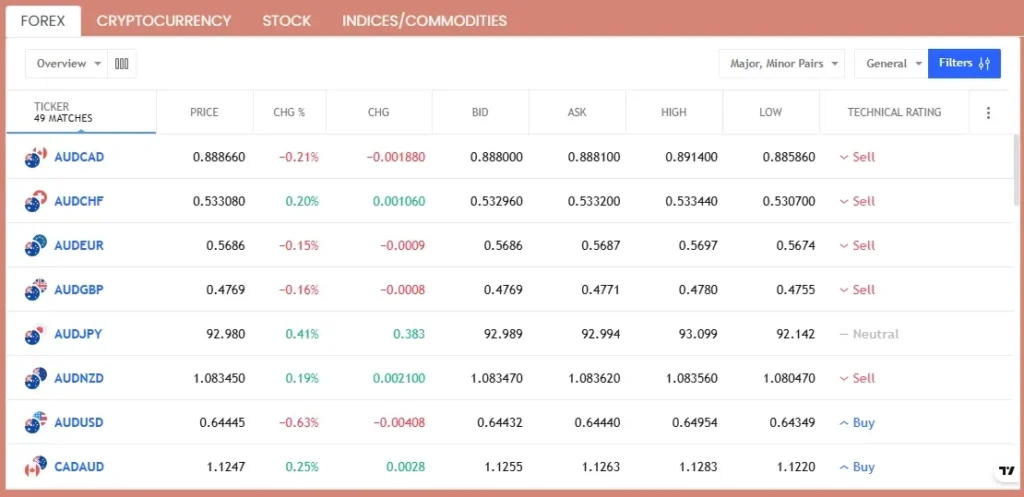Click the AUDGBP currency flag icon
This screenshot has width=1024, height=497.
(36, 290)
